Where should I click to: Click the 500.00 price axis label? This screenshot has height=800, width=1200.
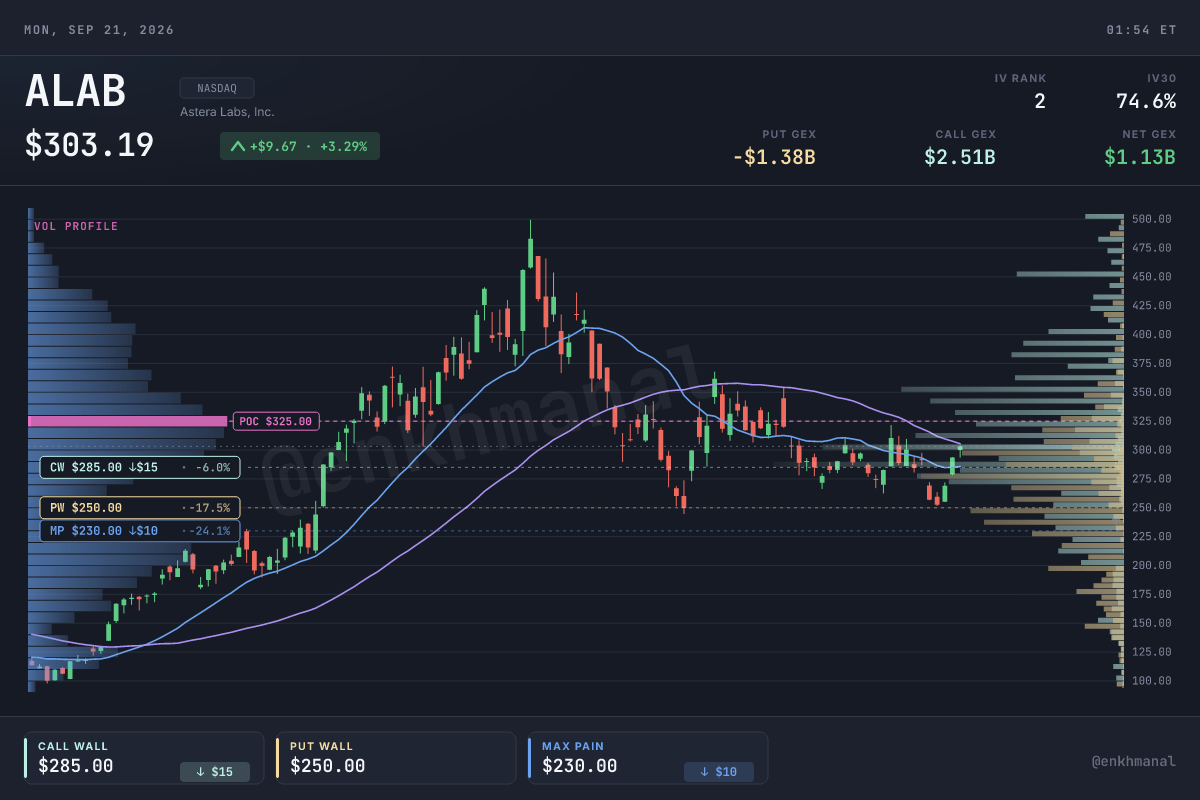coord(1152,219)
